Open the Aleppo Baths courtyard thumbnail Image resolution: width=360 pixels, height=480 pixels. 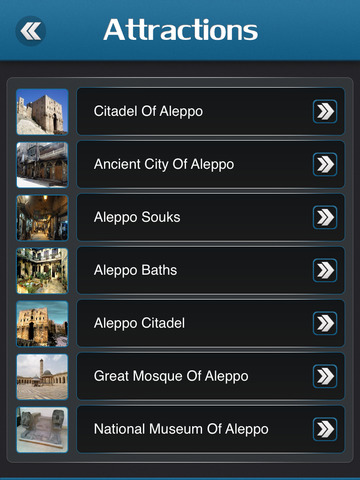pyautogui.click(x=42, y=271)
